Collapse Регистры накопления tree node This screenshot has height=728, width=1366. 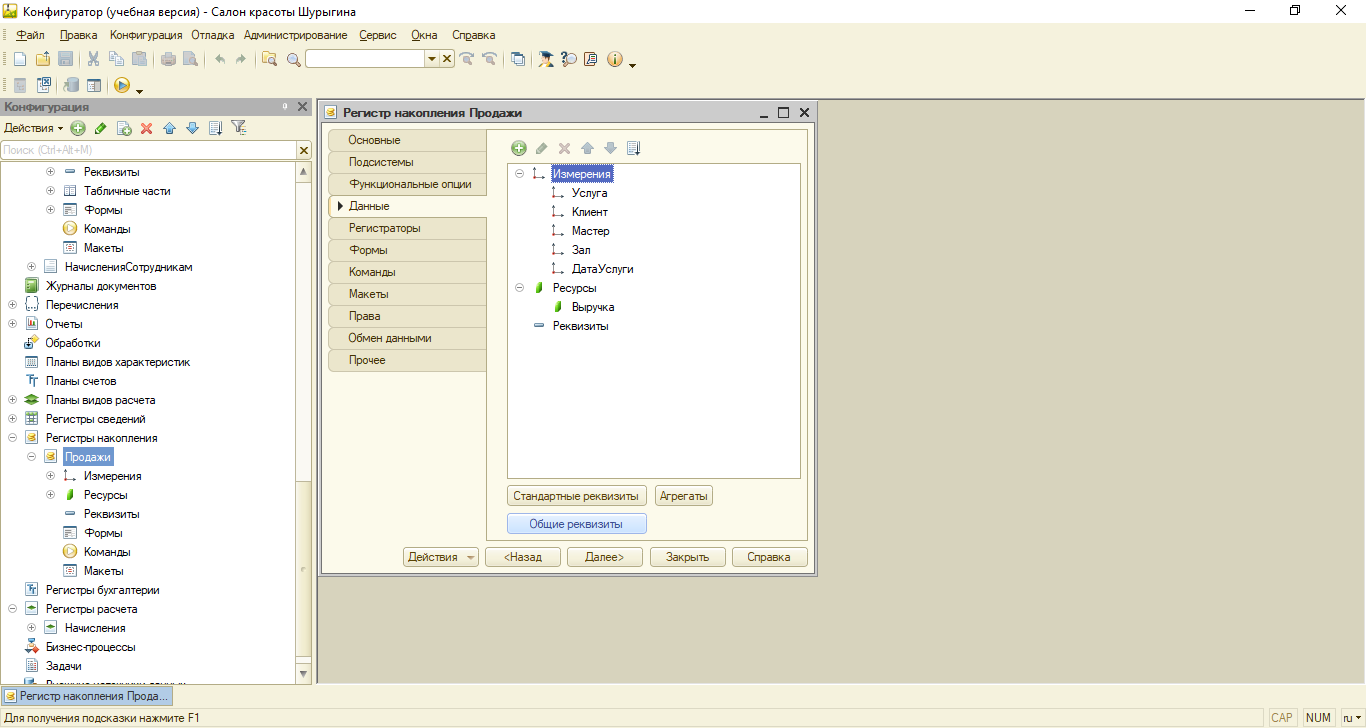click(12, 438)
